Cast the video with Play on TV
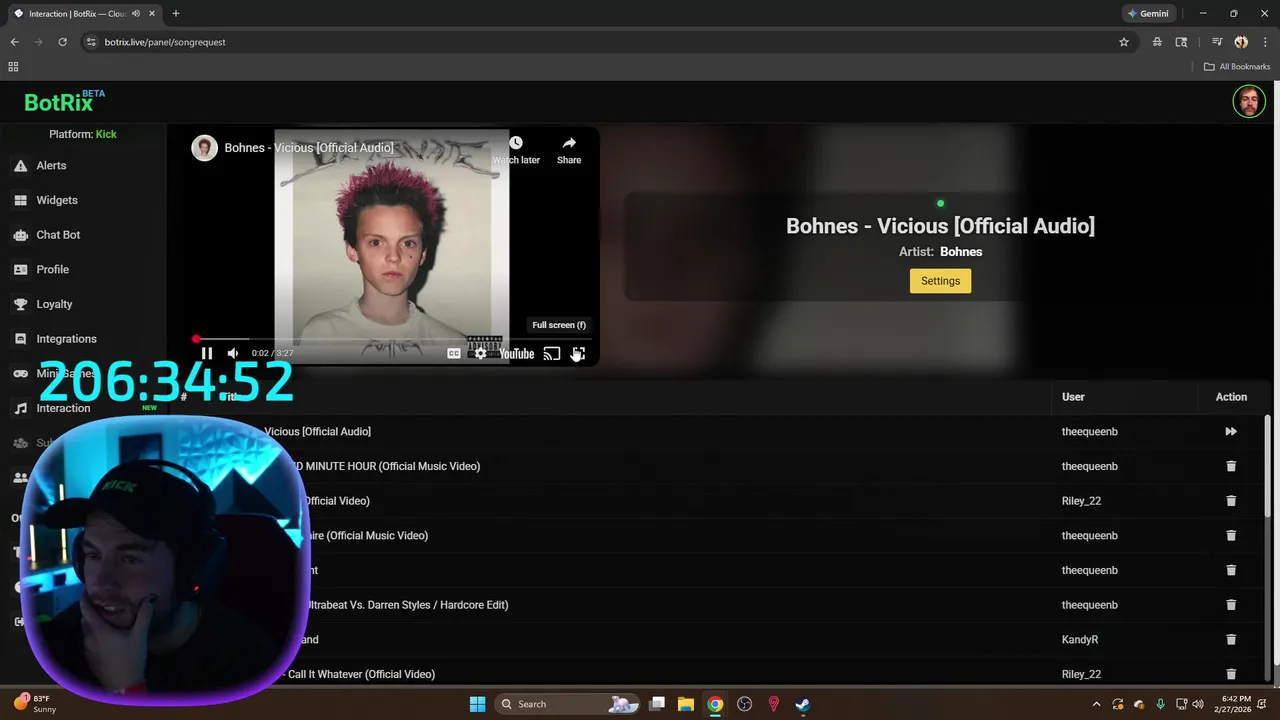1280x720 pixels. pyautogui.click(x=551, y=354)
